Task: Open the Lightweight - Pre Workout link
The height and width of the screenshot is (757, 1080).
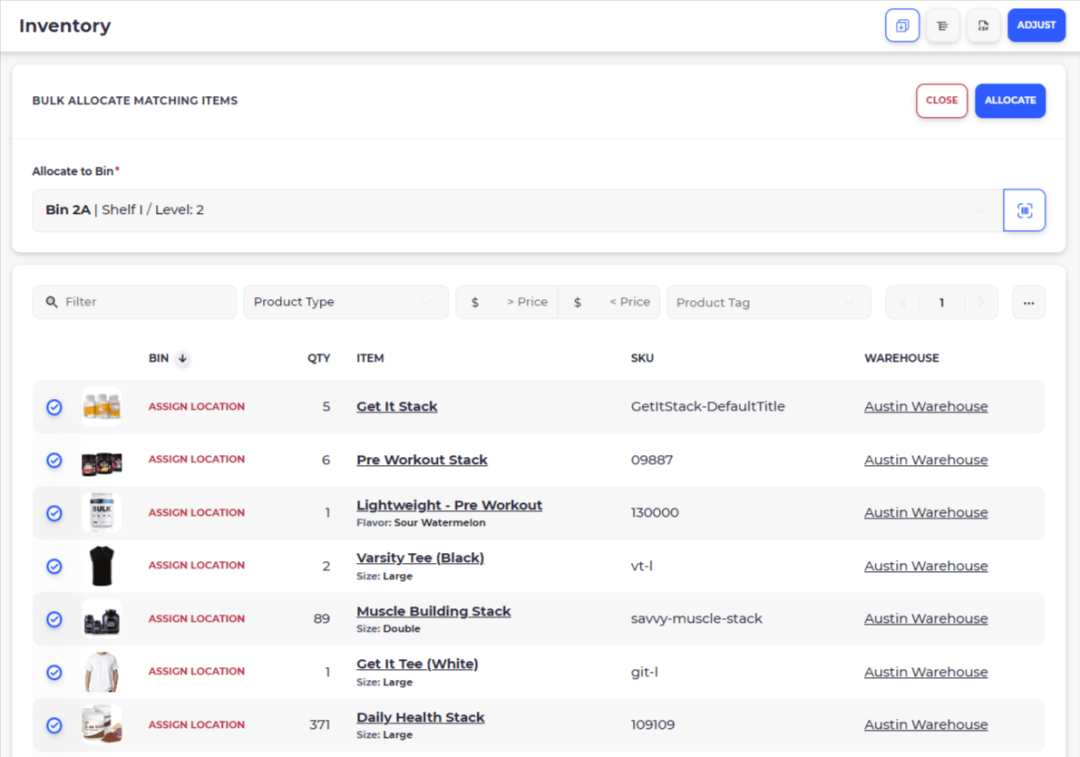Action: [449, 505]
